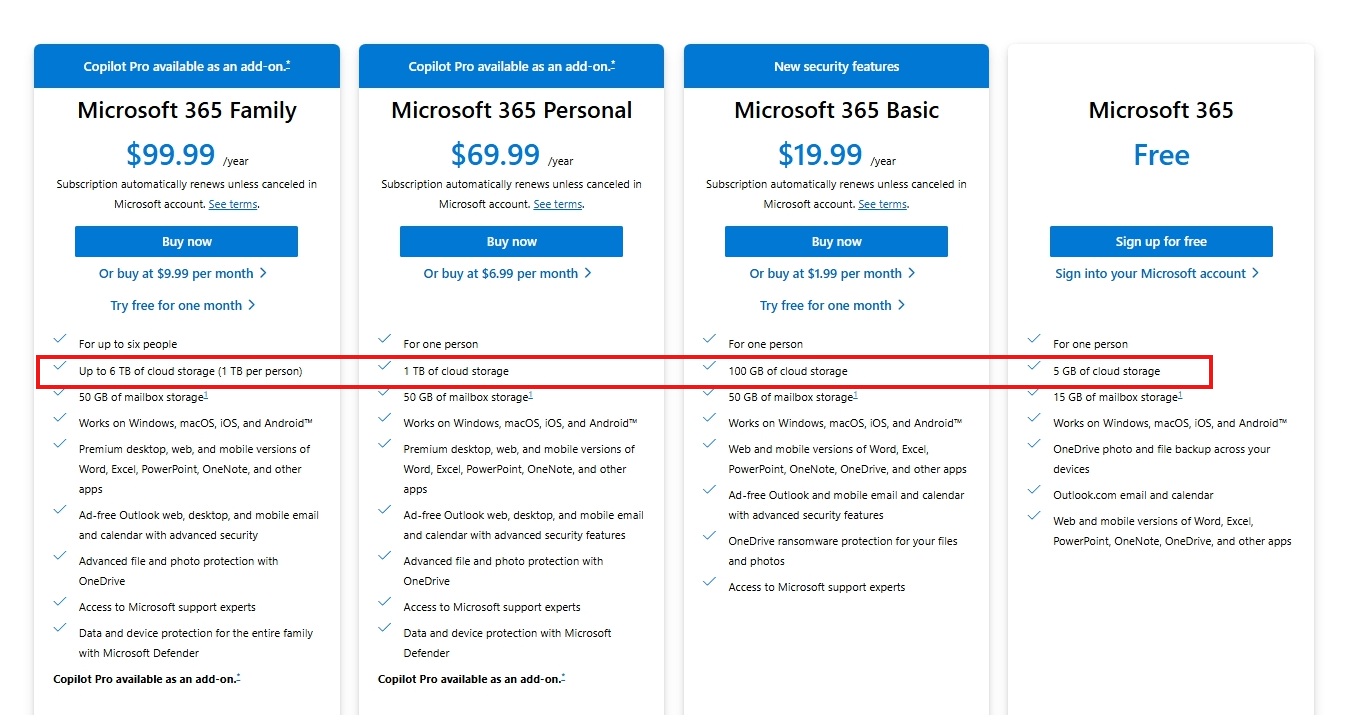This screenshot has height=715, width=1361.
Task: Click the Sign up for free button
Action: (x=1161, y=241)
